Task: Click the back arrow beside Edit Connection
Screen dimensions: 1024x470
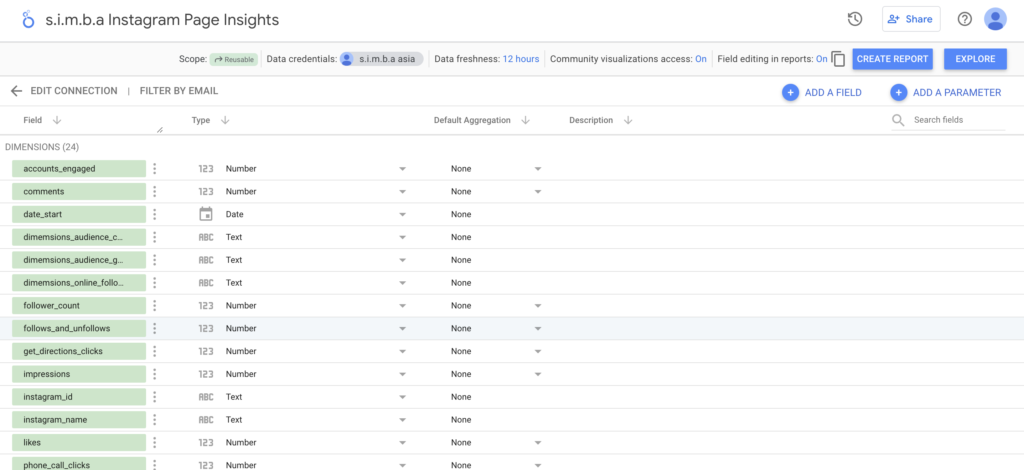Action: click(16, 91)
